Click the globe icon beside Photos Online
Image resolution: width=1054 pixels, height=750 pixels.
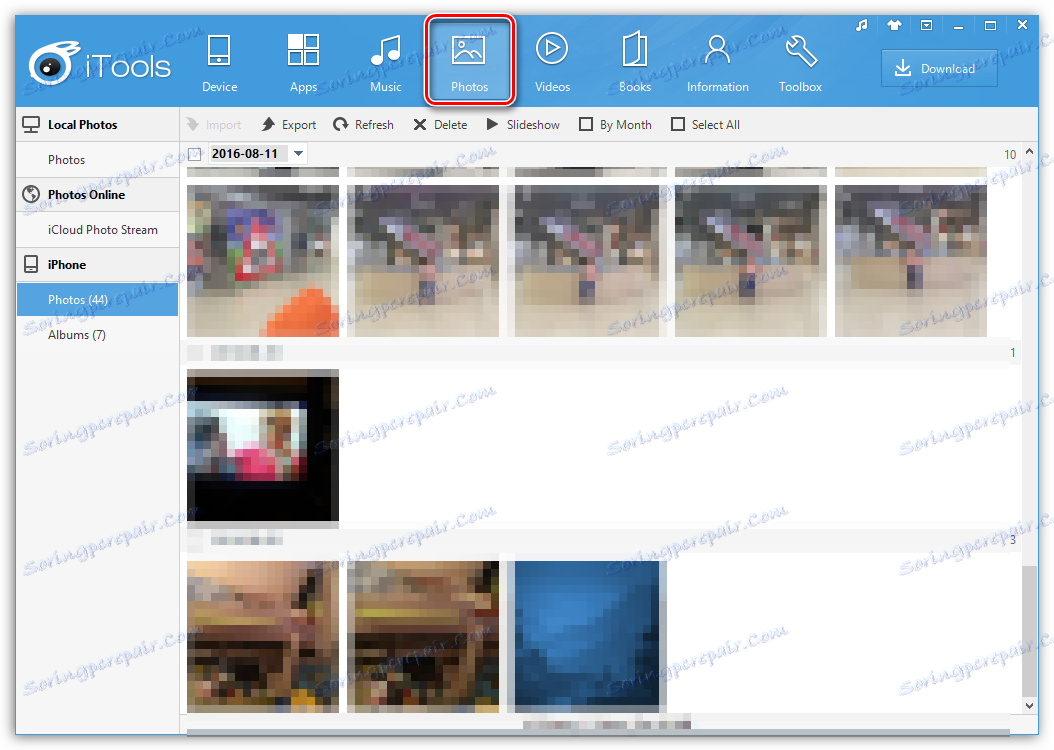tap(31, 194)
